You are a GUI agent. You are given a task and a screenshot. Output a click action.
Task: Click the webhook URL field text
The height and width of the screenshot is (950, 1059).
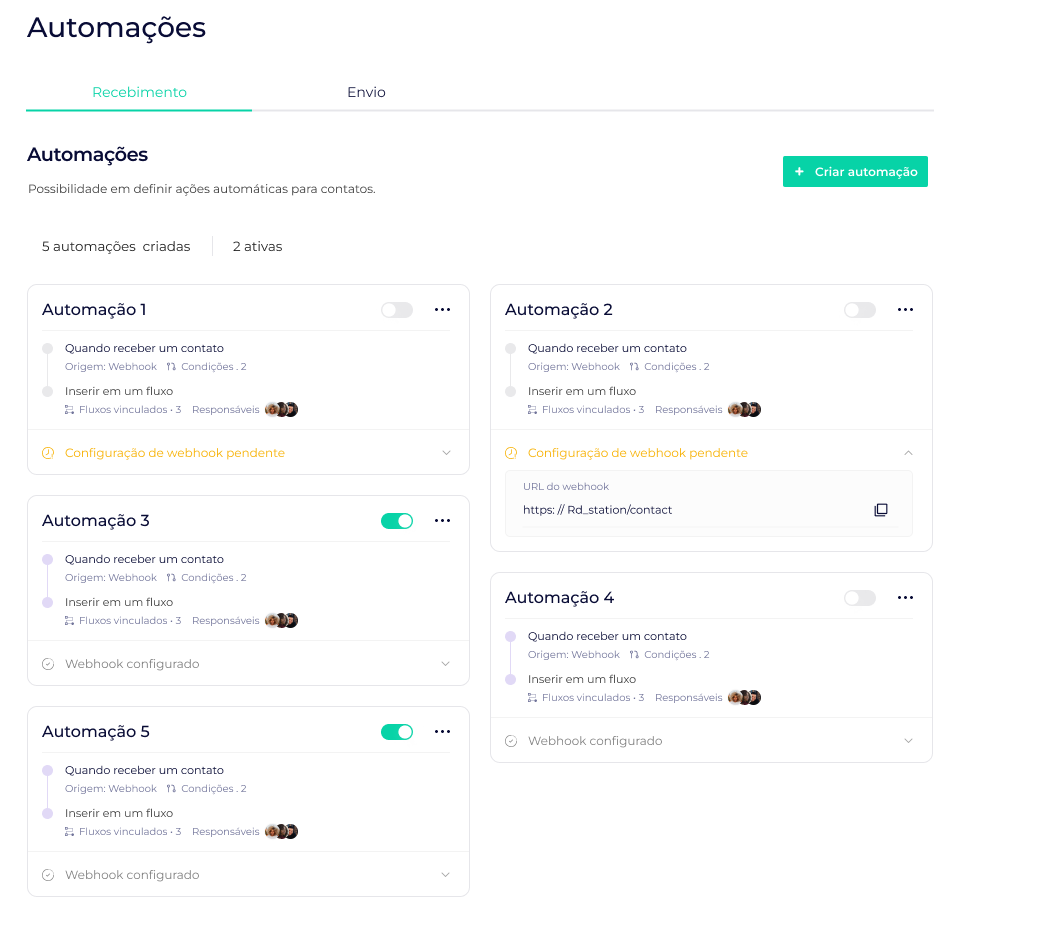pos(597,510)
